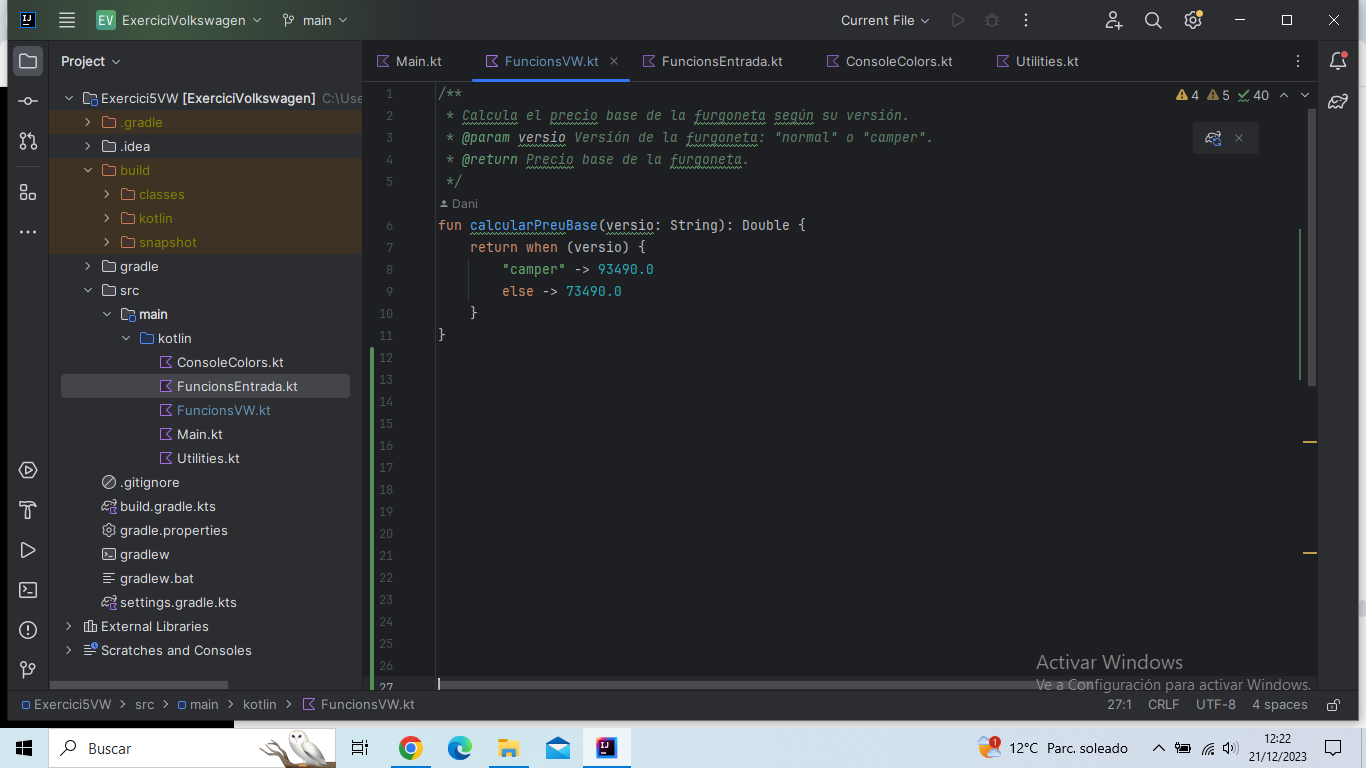Open the main menu hamburger icon
Viewport: 1366px width, 768px height.
pyautogui.click(x=67, y=20)
